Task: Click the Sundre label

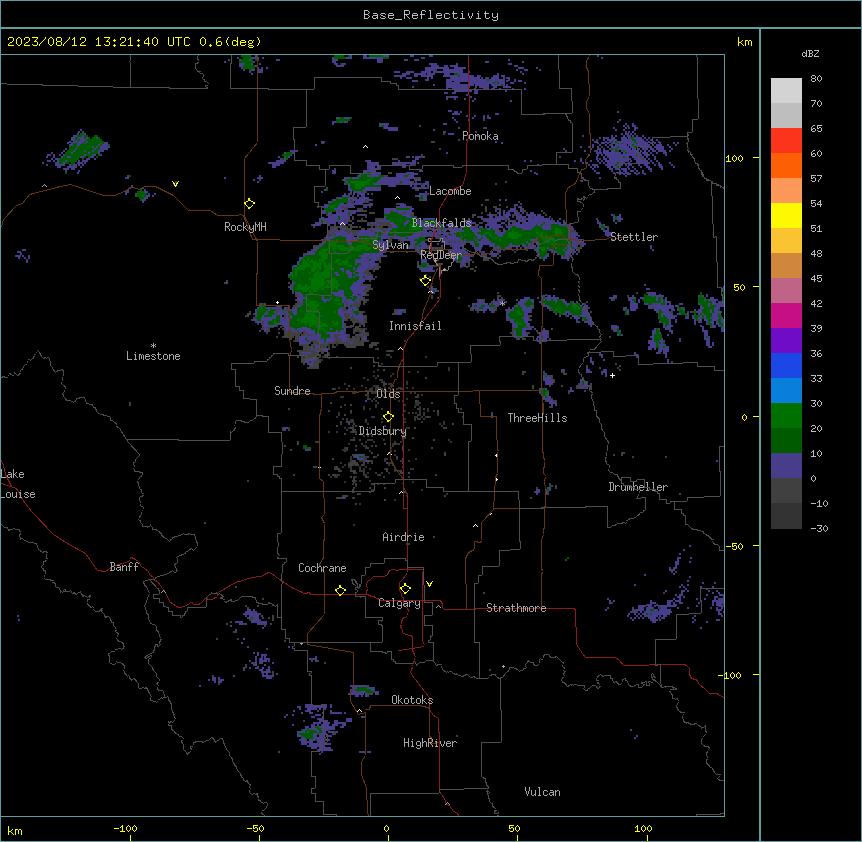Action: pos(292,391)
